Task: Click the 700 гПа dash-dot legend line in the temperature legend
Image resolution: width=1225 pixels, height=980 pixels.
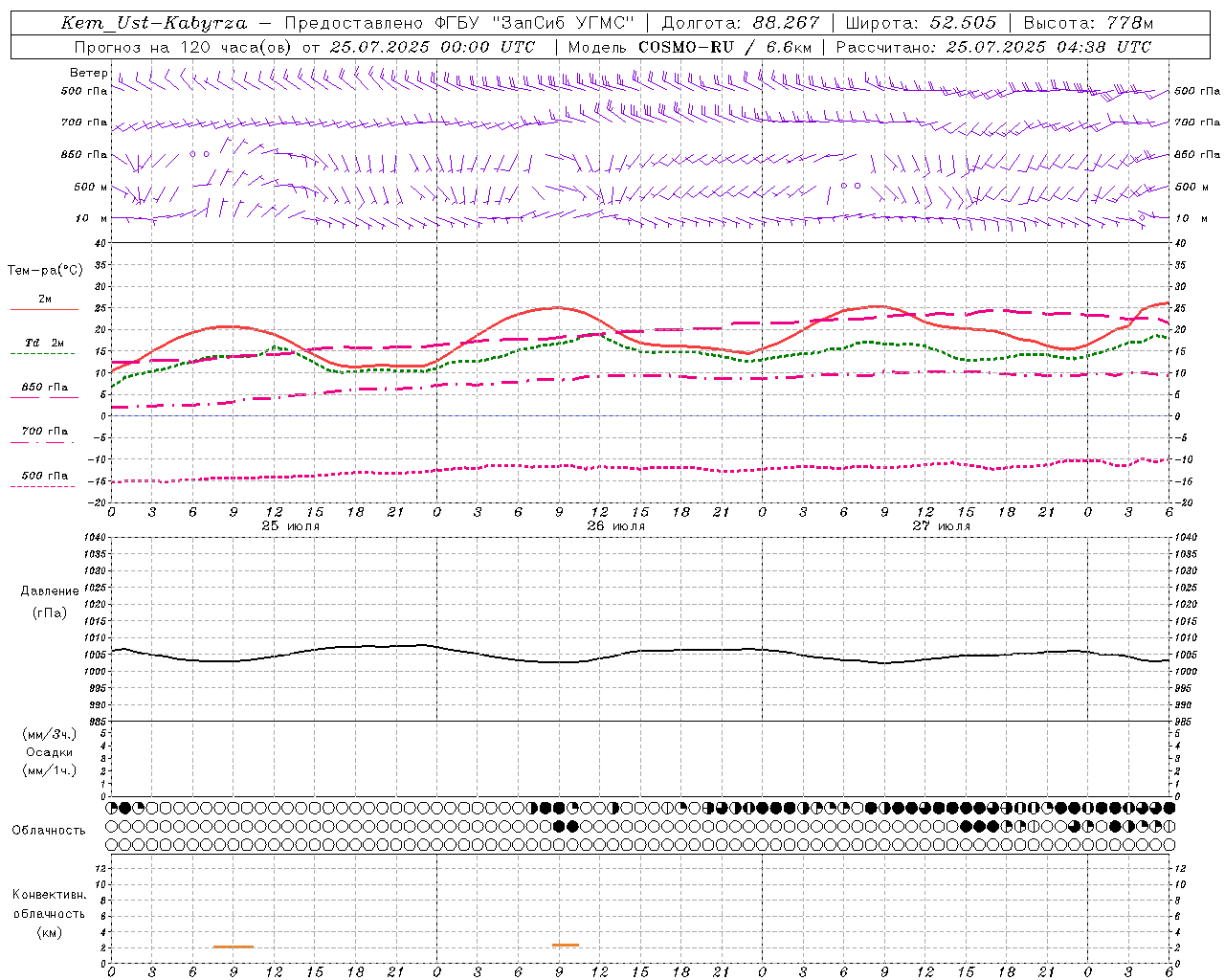Action: tap(44, 442)
